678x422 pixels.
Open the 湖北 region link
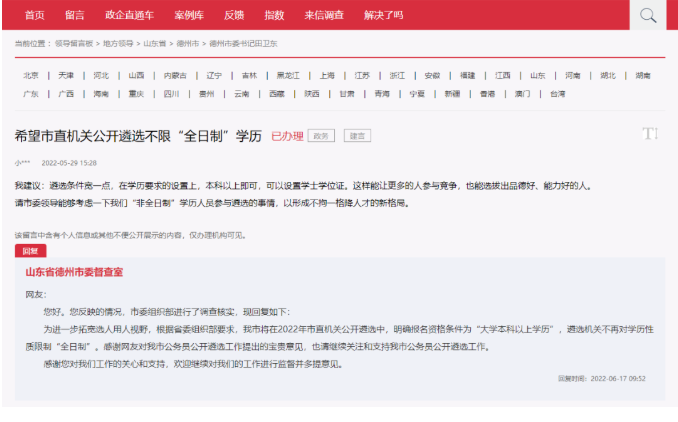coord(608,76)
